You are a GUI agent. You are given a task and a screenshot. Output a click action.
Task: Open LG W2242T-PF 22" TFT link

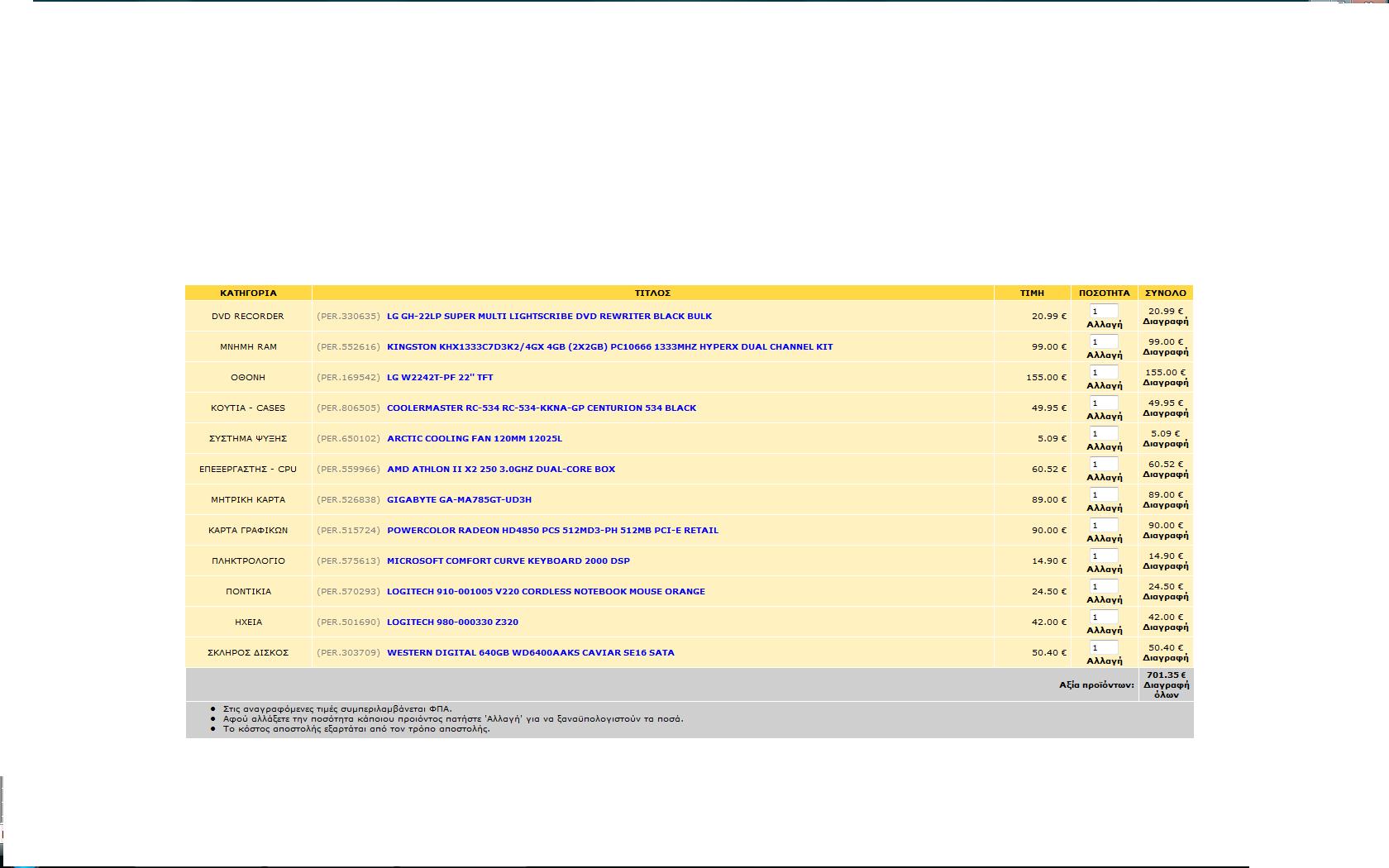[x=440, y=378]
